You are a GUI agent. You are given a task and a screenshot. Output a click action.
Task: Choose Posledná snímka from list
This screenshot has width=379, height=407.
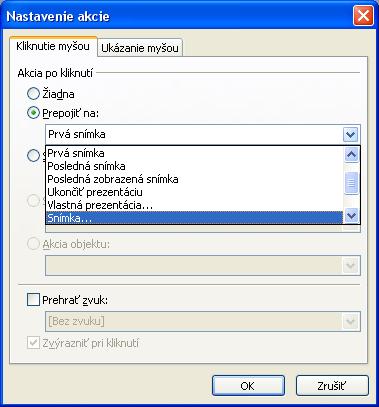click(194, 166)
